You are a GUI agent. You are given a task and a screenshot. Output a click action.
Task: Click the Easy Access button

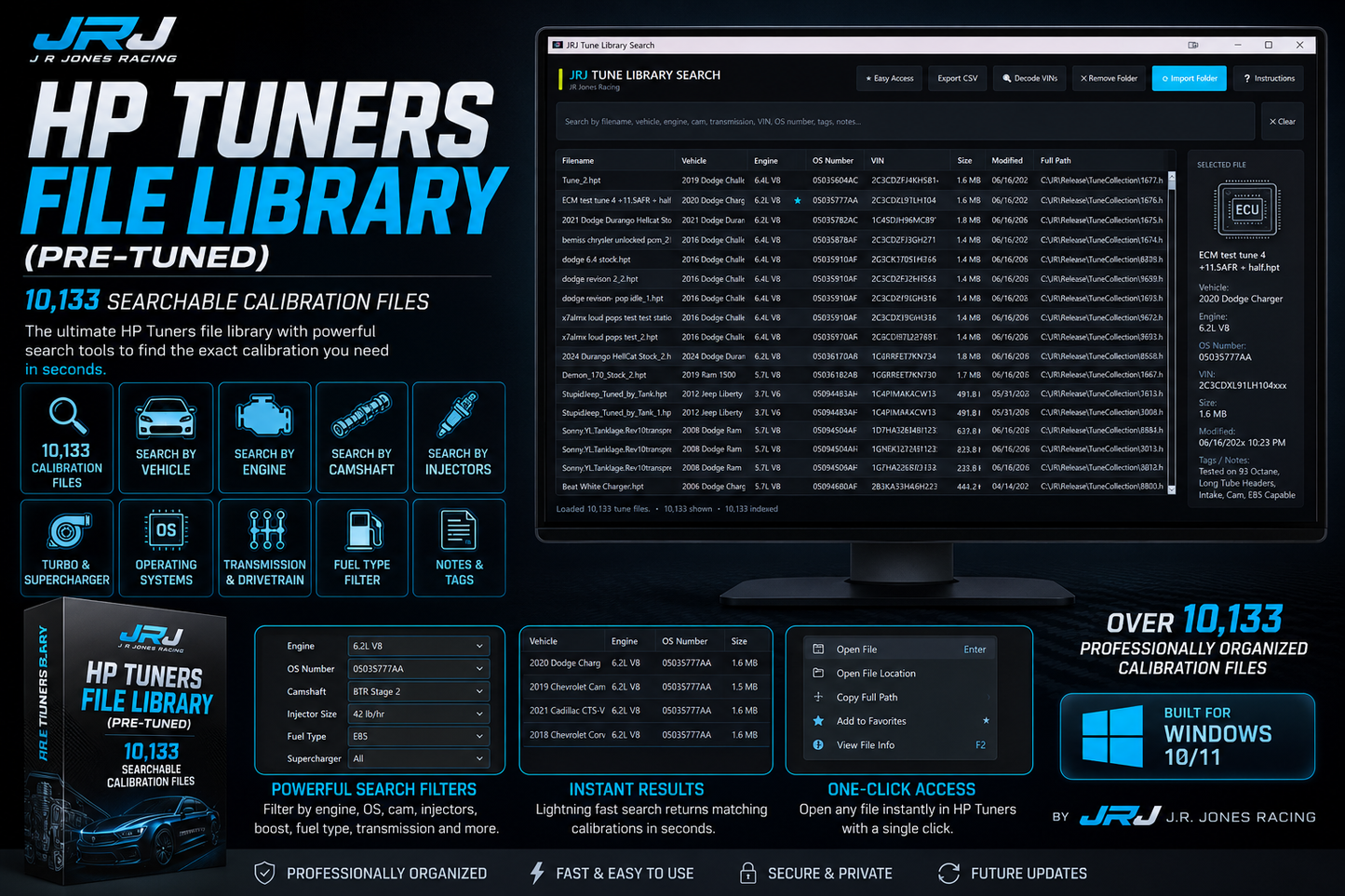point(889,78)
